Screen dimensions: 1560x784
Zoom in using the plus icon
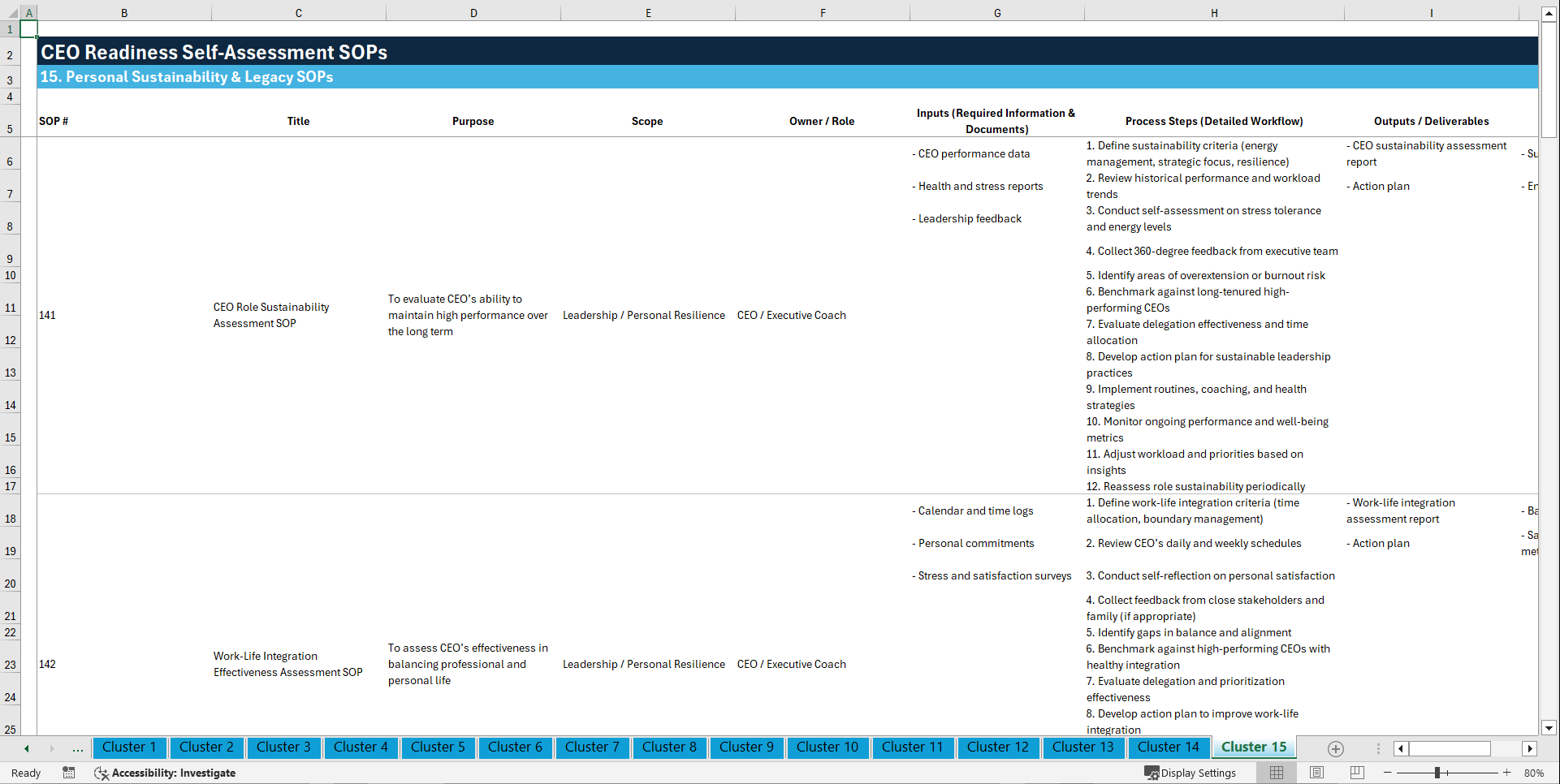1507,773
